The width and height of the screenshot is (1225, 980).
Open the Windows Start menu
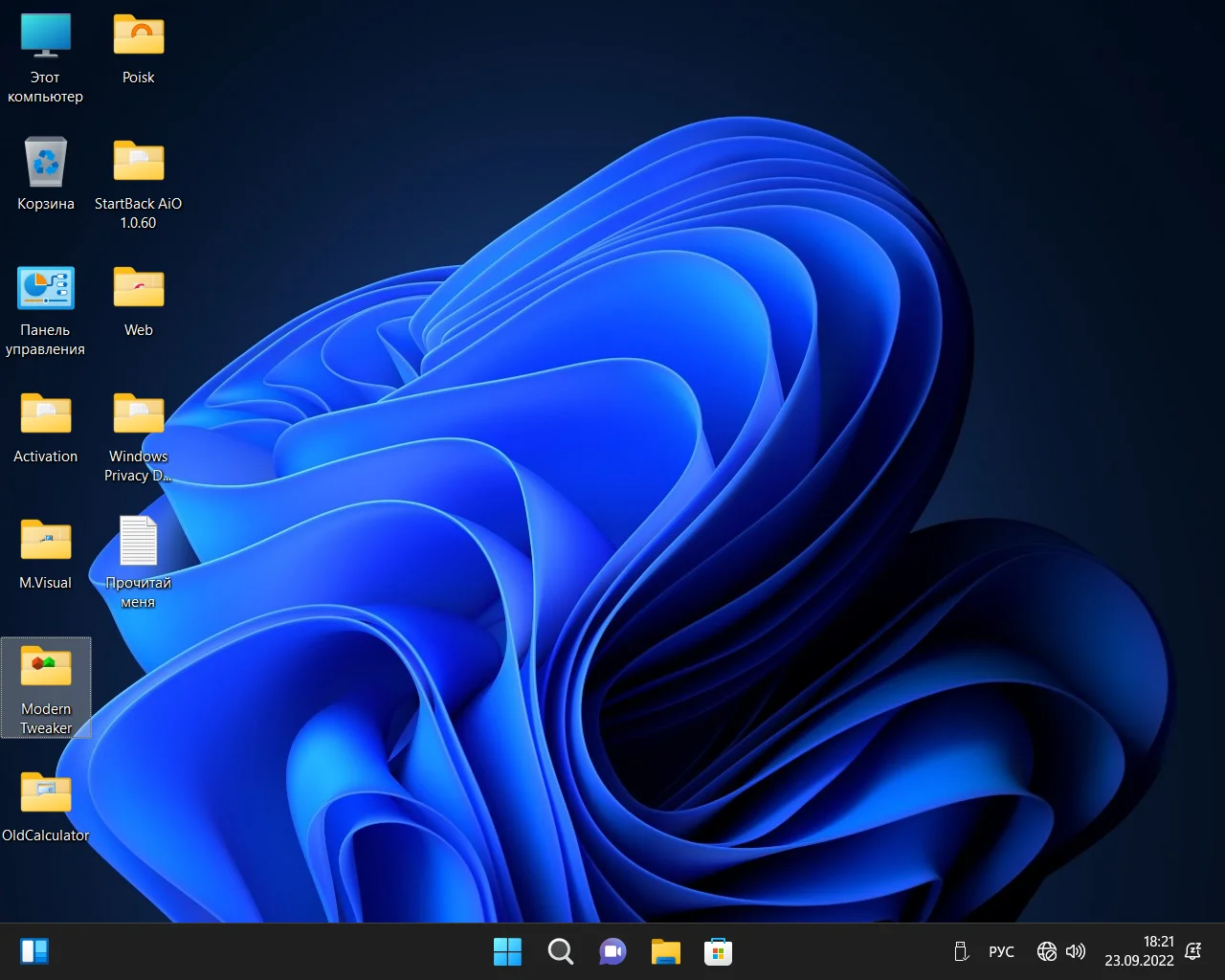coord(507,951)
